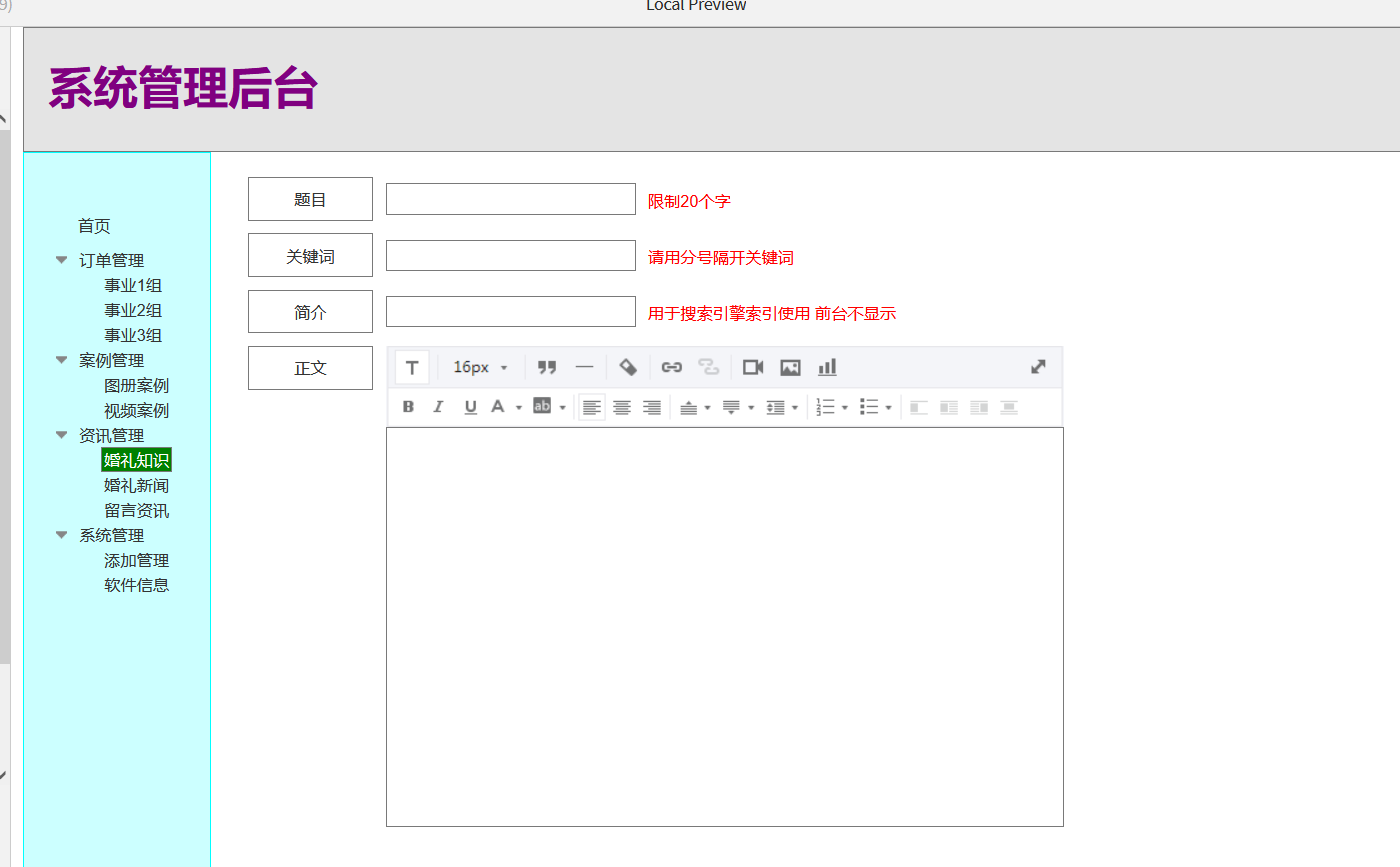Click the 案例管理 section label
This screenshot has height=867, width=1400.
click(111, 360)
